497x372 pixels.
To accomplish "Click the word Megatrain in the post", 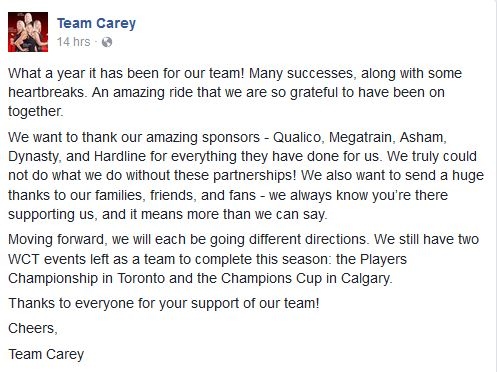I will point(360,137).
